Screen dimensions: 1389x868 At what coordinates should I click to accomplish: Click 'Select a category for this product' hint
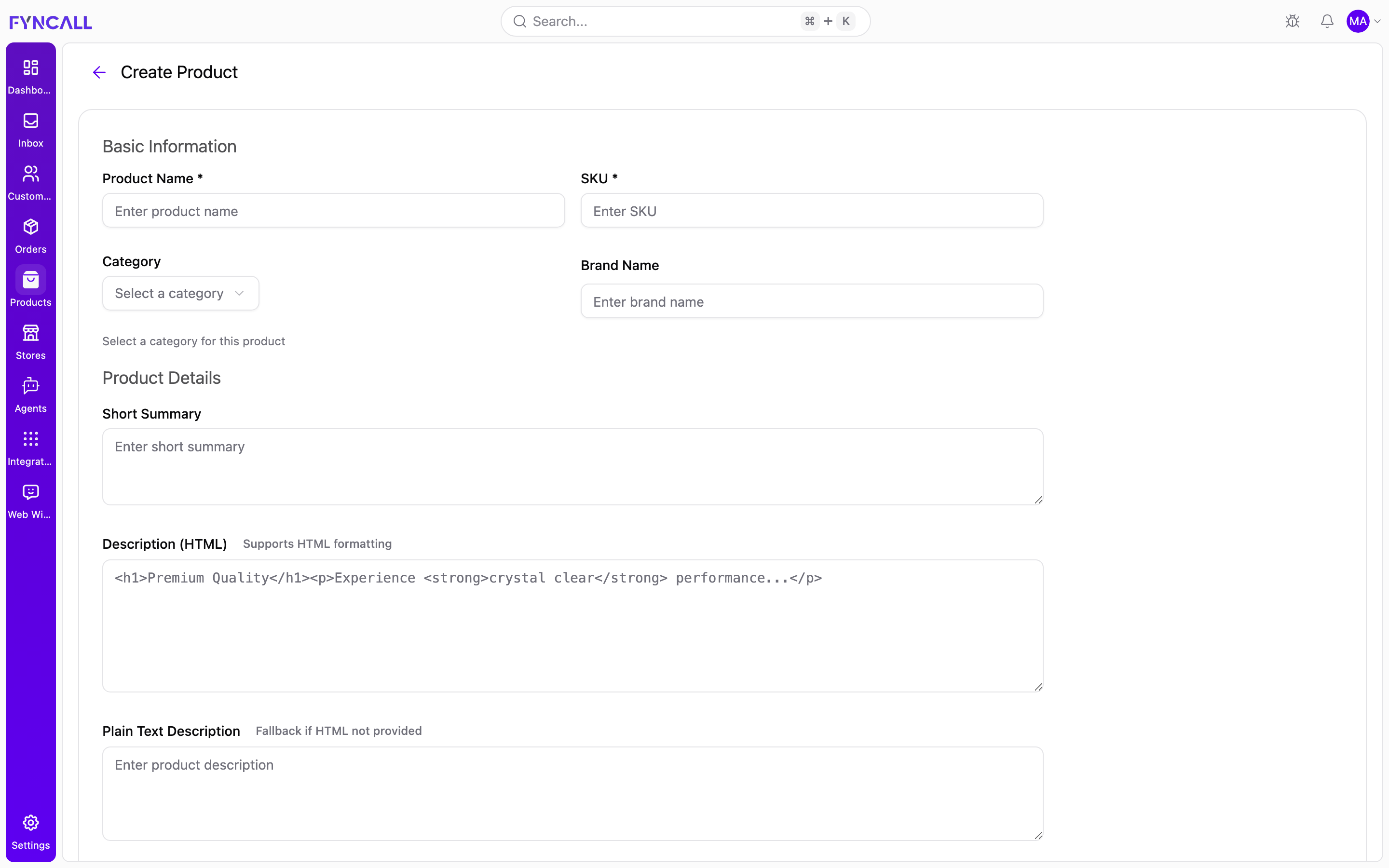coord(193,341)
